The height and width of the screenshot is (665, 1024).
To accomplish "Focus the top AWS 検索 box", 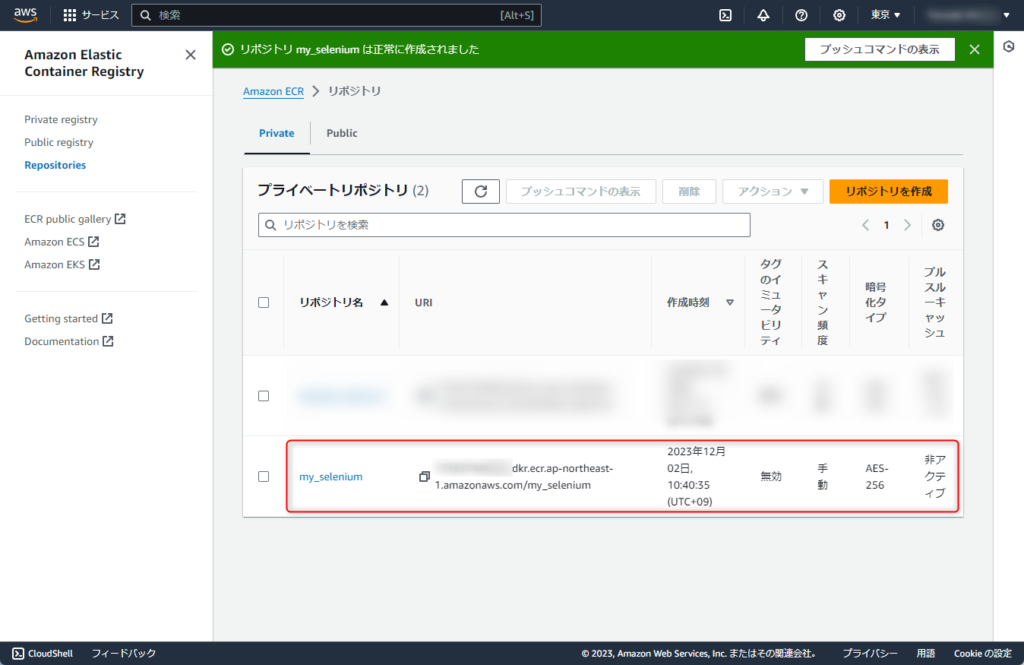I will [x=336, y=15].
